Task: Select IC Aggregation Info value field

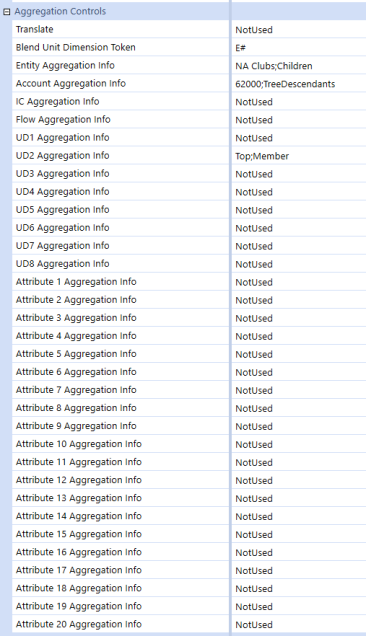Action: pyautogui.click(x=299, y=102)
